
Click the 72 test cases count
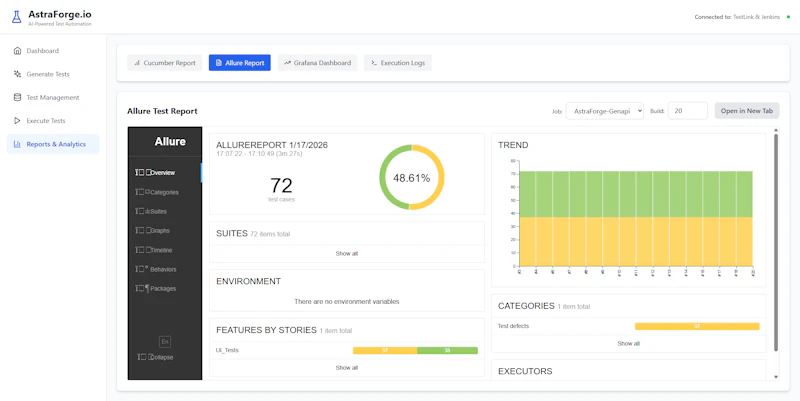point(281,188)
